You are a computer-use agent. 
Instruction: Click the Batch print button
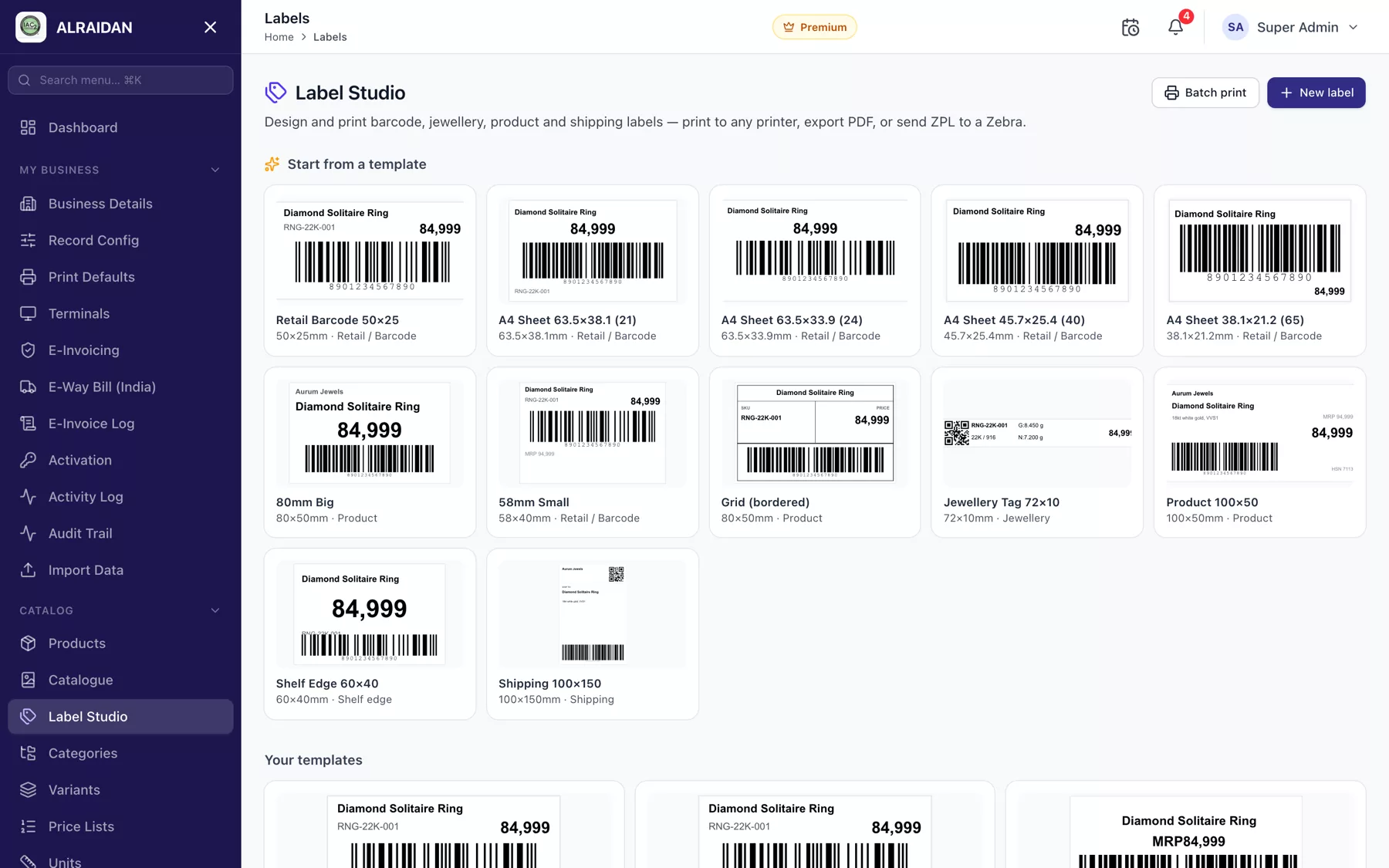[1205, 93]
